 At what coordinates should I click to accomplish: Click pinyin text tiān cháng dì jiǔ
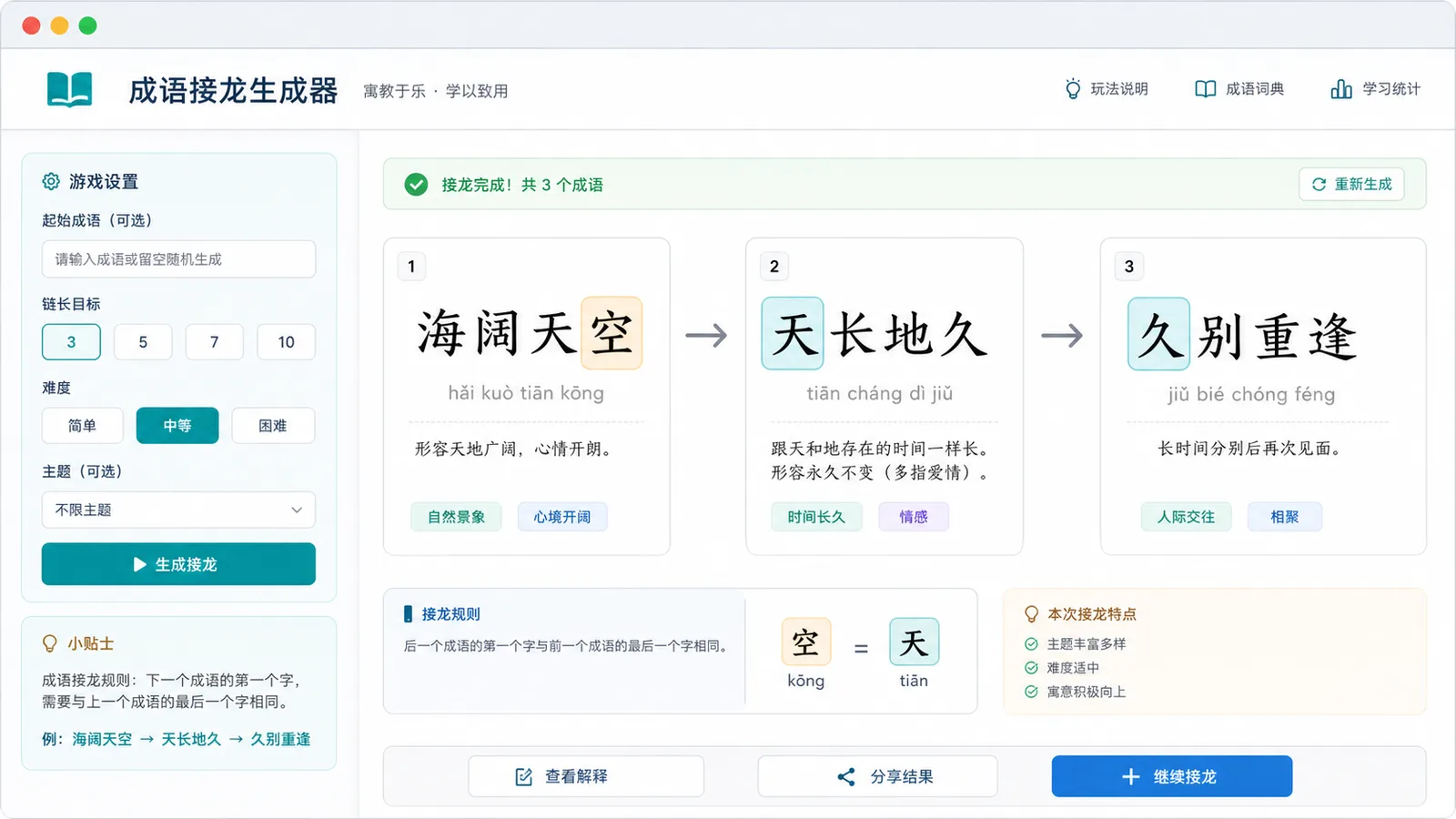[880, 394]
